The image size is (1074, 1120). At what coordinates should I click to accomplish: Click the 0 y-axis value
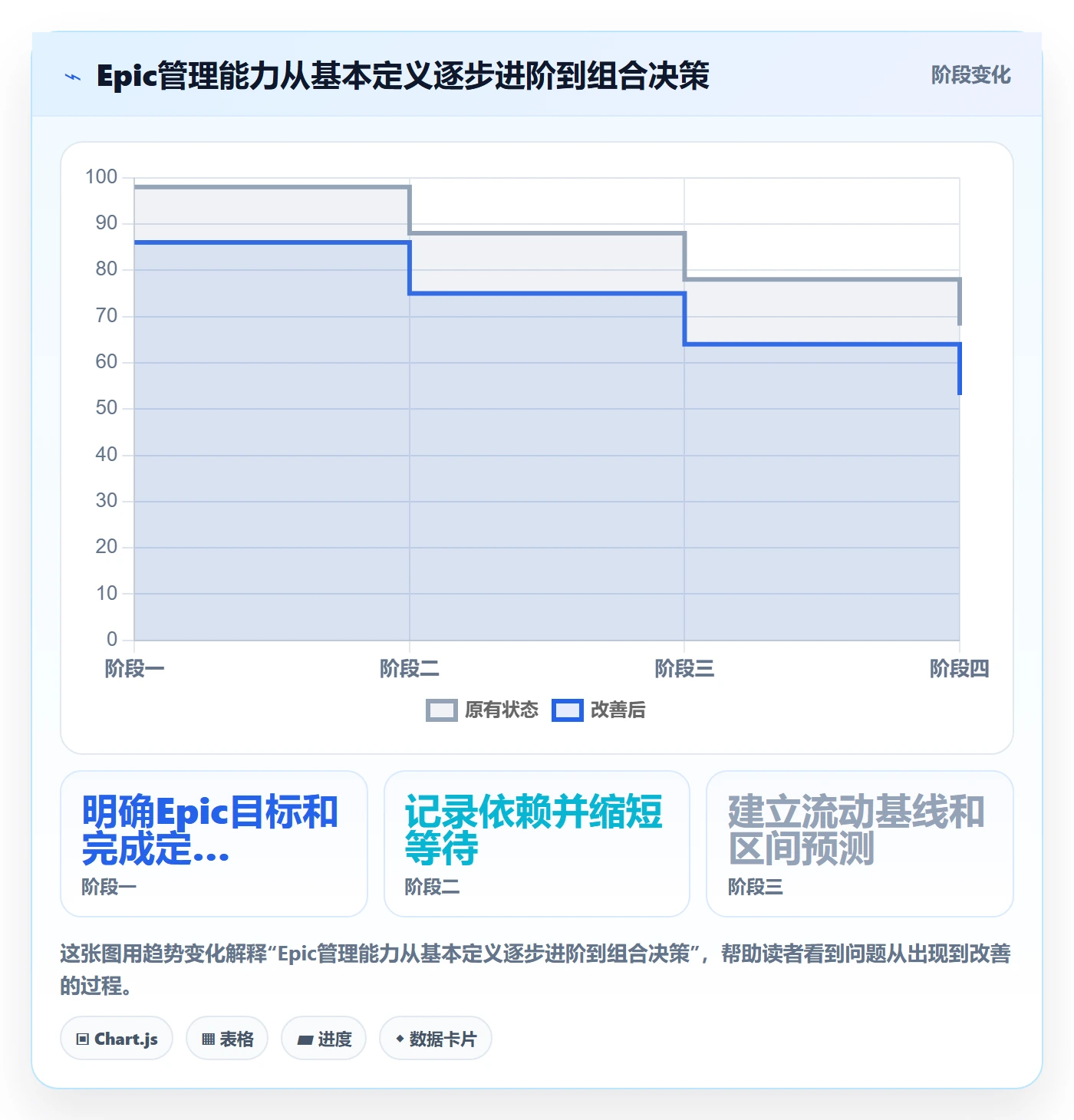[112, 639]
